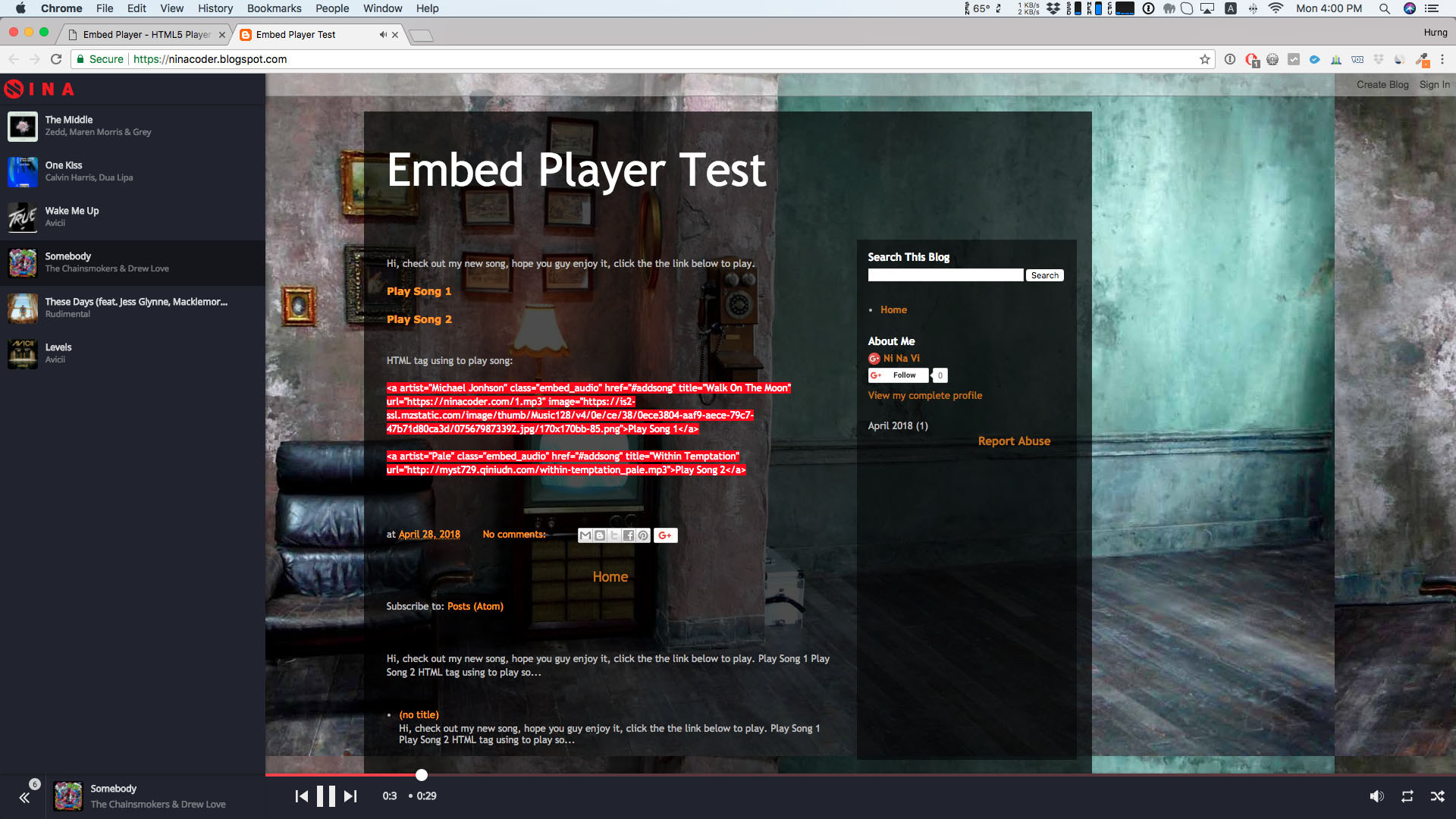The width and height of the screenshot is (1456, 819).
Task: Pause the currently playing song
Action: 325,796
